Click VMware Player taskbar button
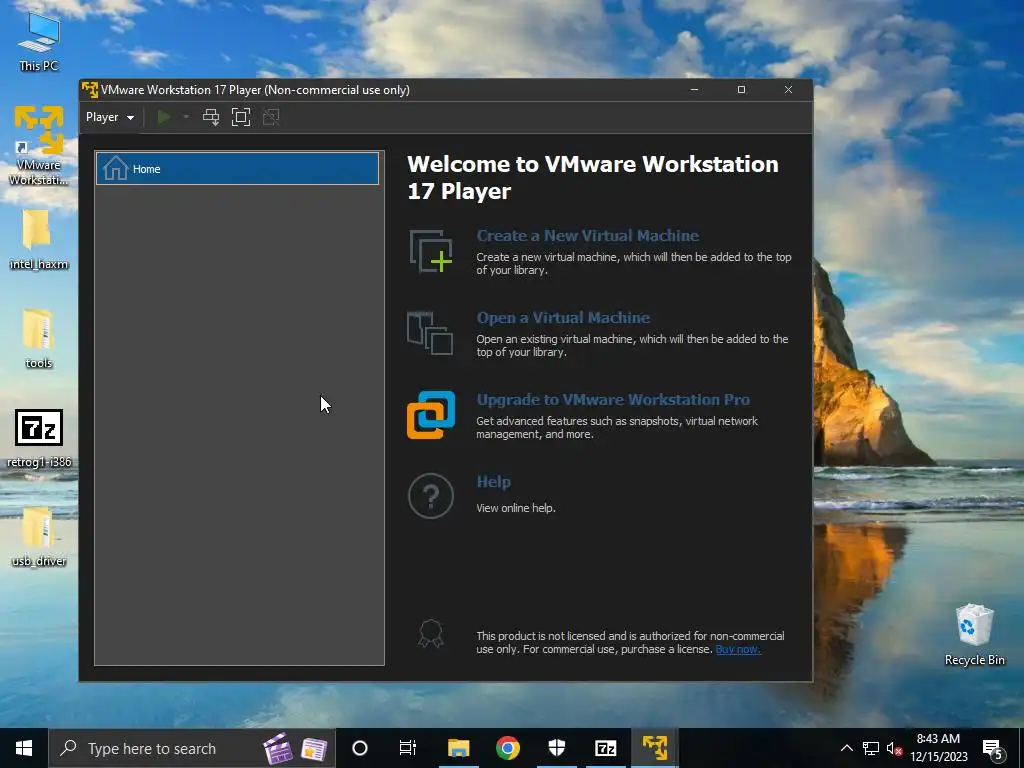The width and height of the screenshot is (1024, 768). click(654, 748)
